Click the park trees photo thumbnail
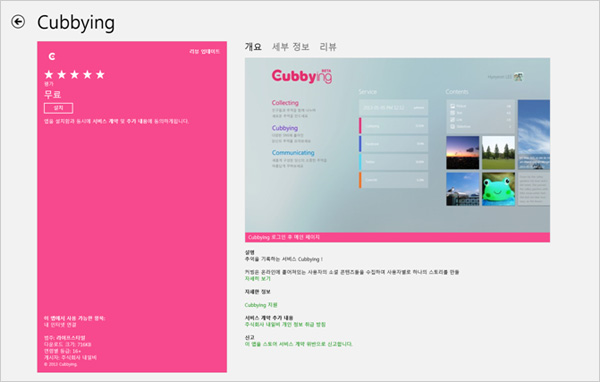The width and height of the screenshot is (600, 382). pyautogui.click(x=498, y=153)
